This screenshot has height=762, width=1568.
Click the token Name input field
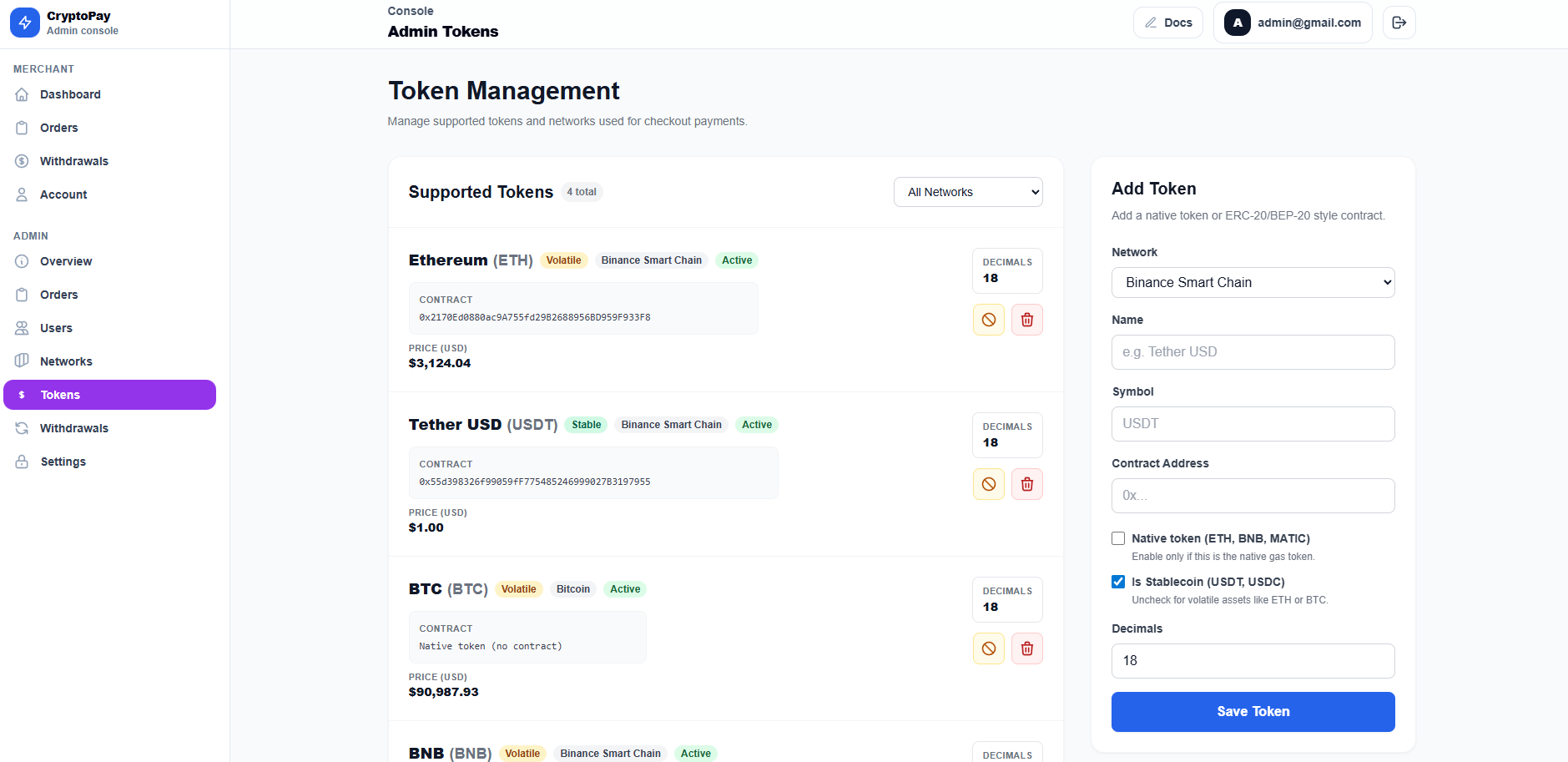1252,352
